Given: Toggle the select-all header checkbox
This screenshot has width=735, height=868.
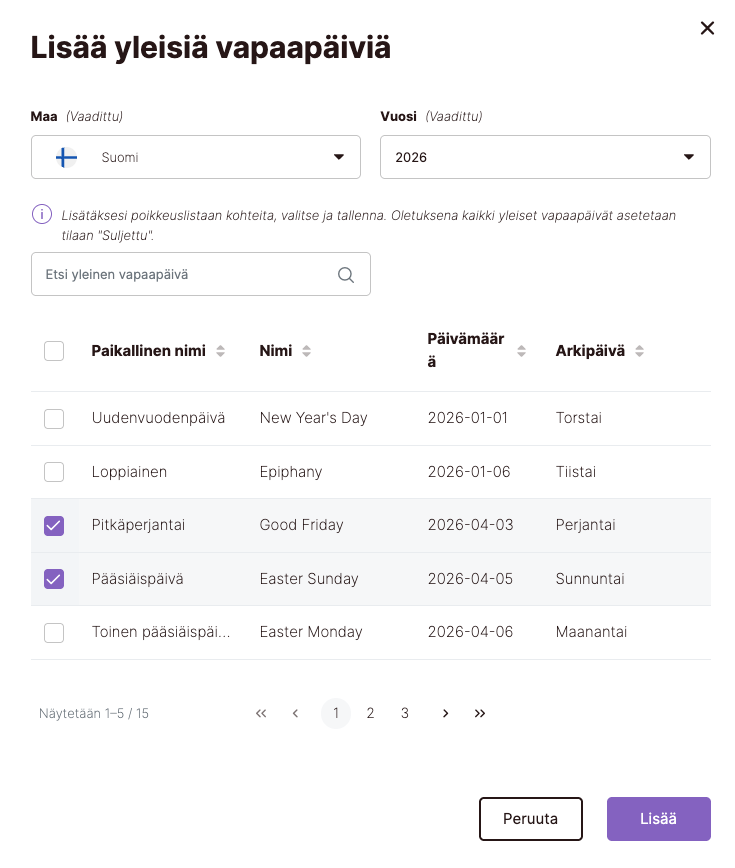Looking at the screenshot, I should point(54,351).
